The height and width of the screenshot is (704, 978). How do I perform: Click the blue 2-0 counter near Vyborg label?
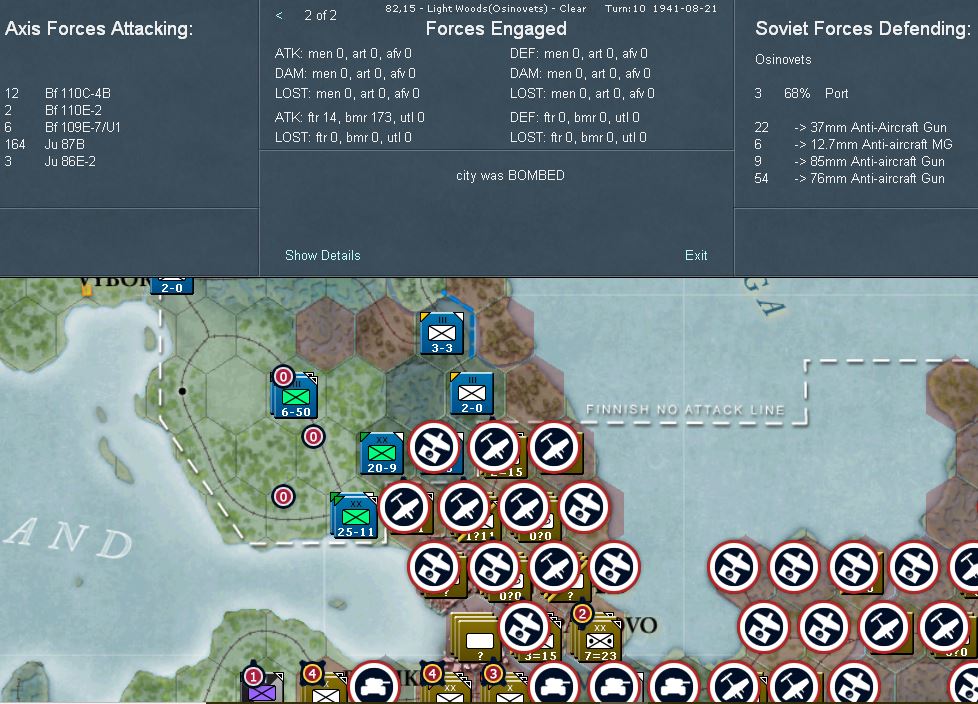click(172, 285)
